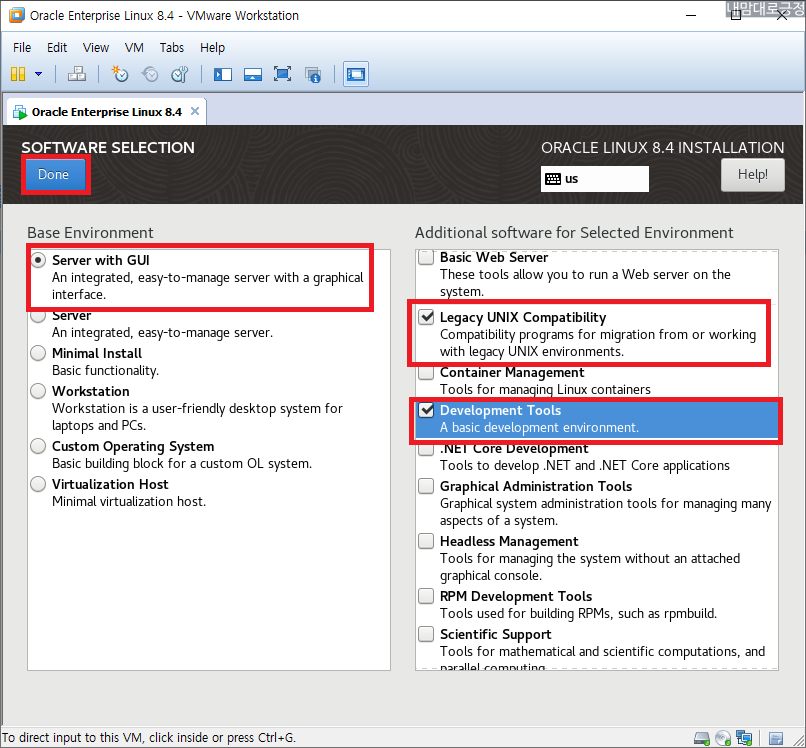Check the Scientific Support checkbox
Screen dimensions: 806x748
[426, 634]
